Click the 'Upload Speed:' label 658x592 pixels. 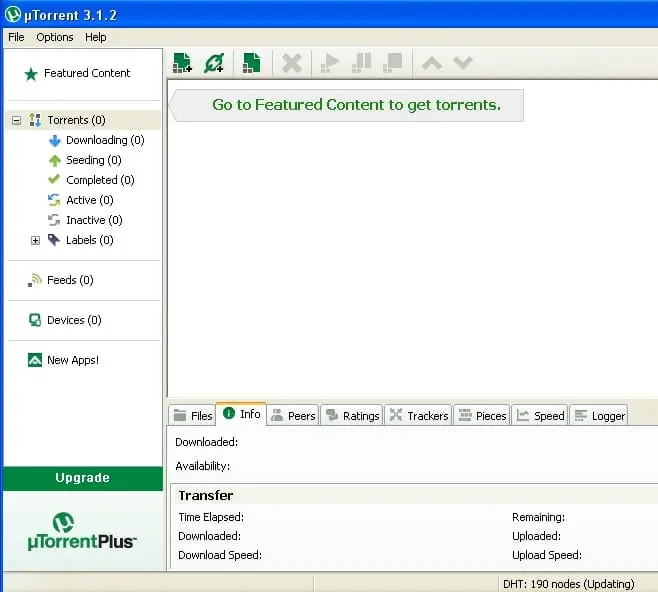tap(547, 555)
